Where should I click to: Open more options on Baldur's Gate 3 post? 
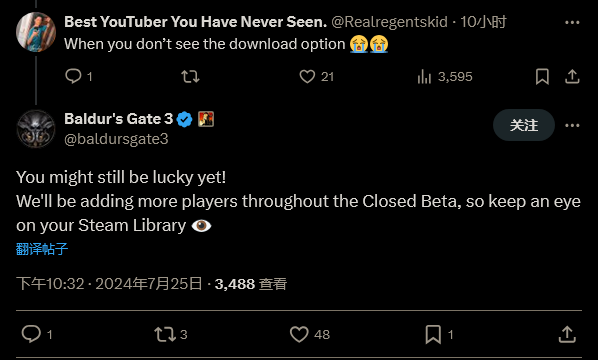[572, 125]
